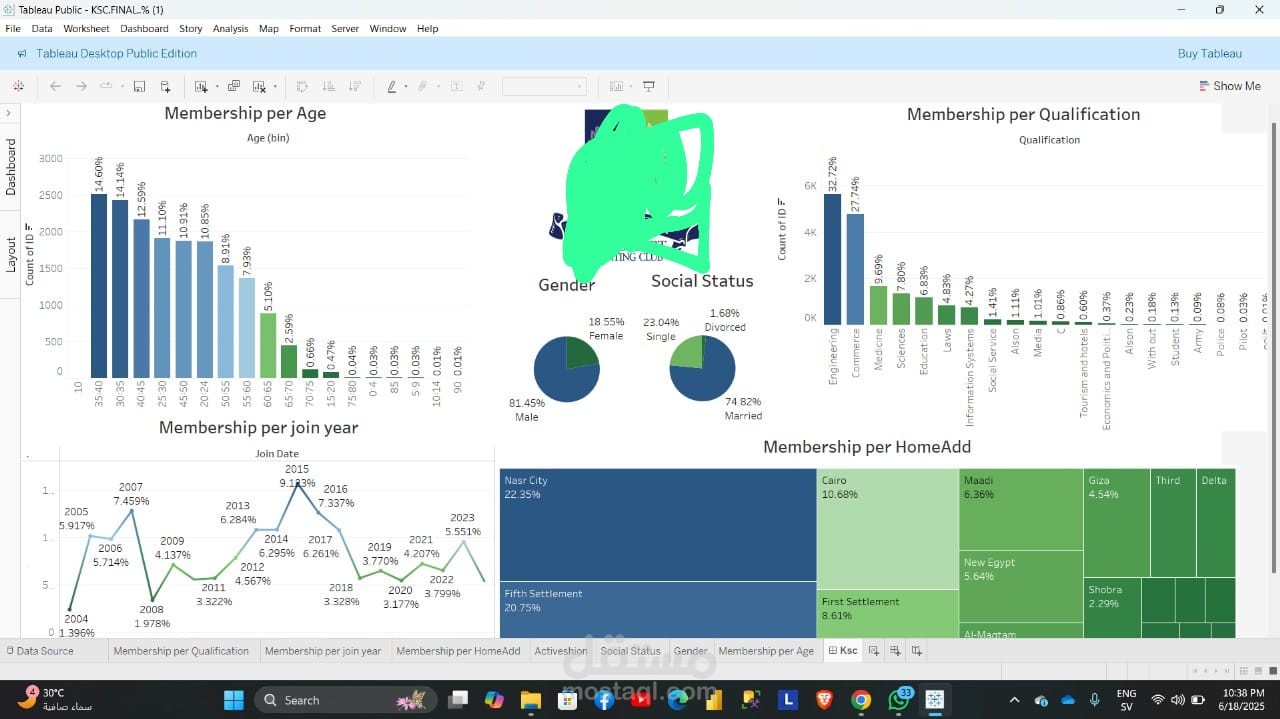1280x719 pixels.
Task: Open the File menu
Action: coord(13,29)
